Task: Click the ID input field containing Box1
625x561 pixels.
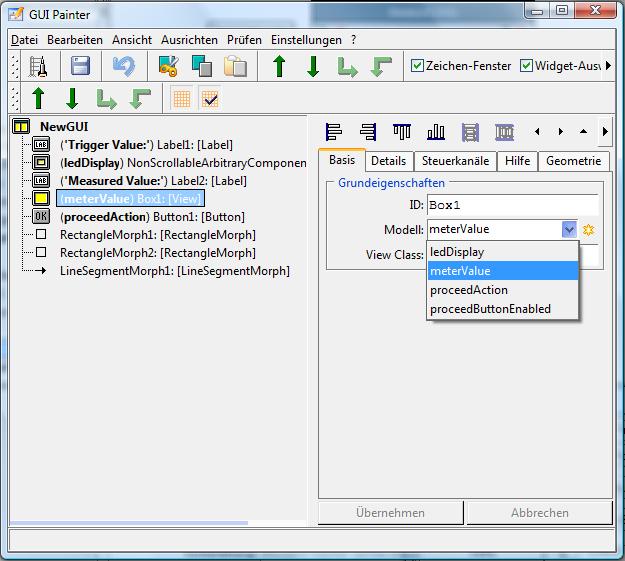Action: (x=512, y=205)
